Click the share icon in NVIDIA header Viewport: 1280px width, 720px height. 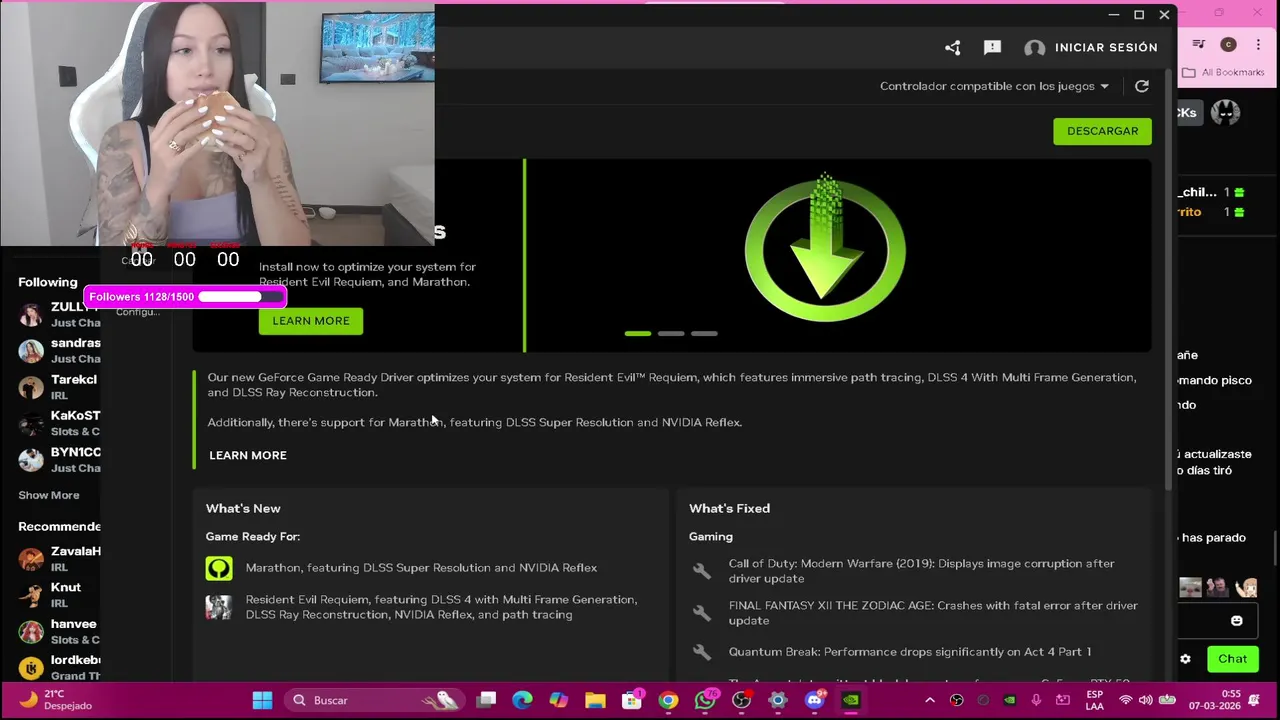pos(952,47)
